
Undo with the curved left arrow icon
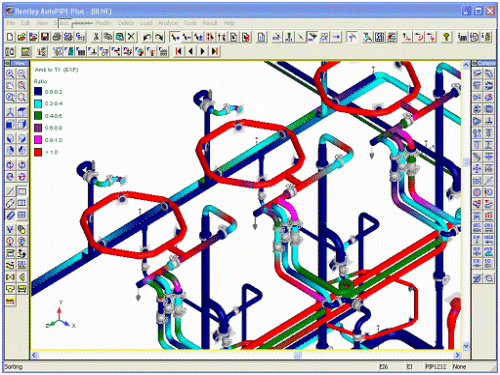147,37
